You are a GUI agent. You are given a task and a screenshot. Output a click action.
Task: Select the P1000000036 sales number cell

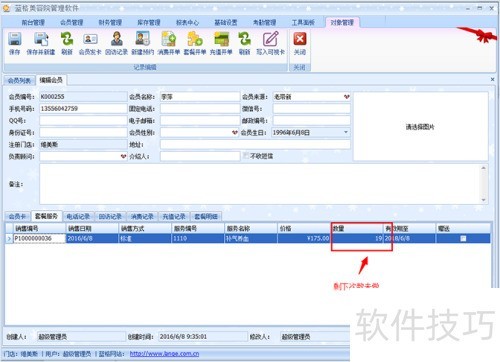[x=39, y=238]
